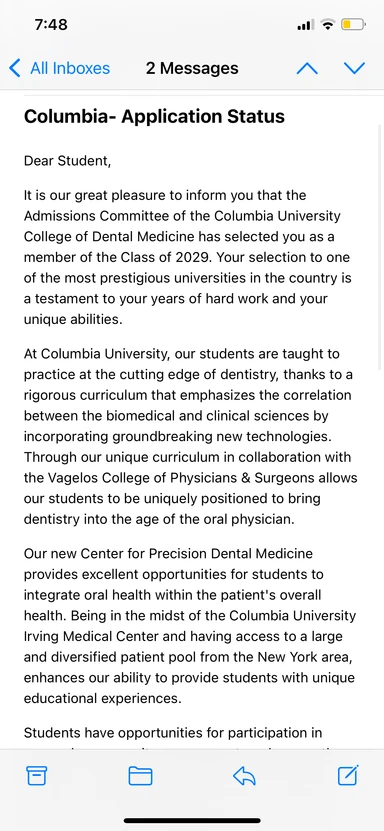Image resolution: width=384 pixels, height=831 pixels.
Task: Move message with the folder icon
Action: (140, 776)
